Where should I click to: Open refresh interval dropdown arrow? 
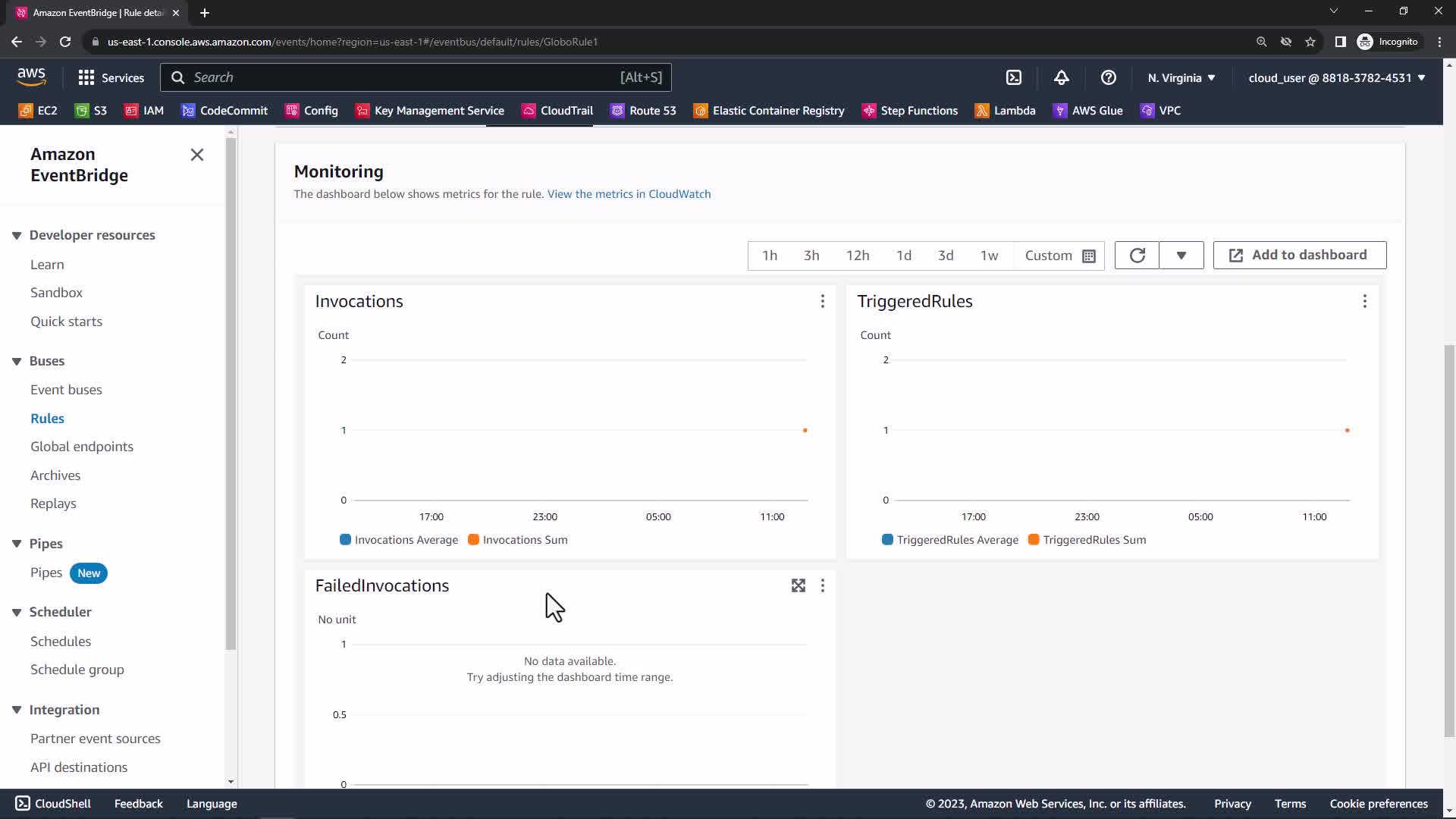[x=1181, y=256]
